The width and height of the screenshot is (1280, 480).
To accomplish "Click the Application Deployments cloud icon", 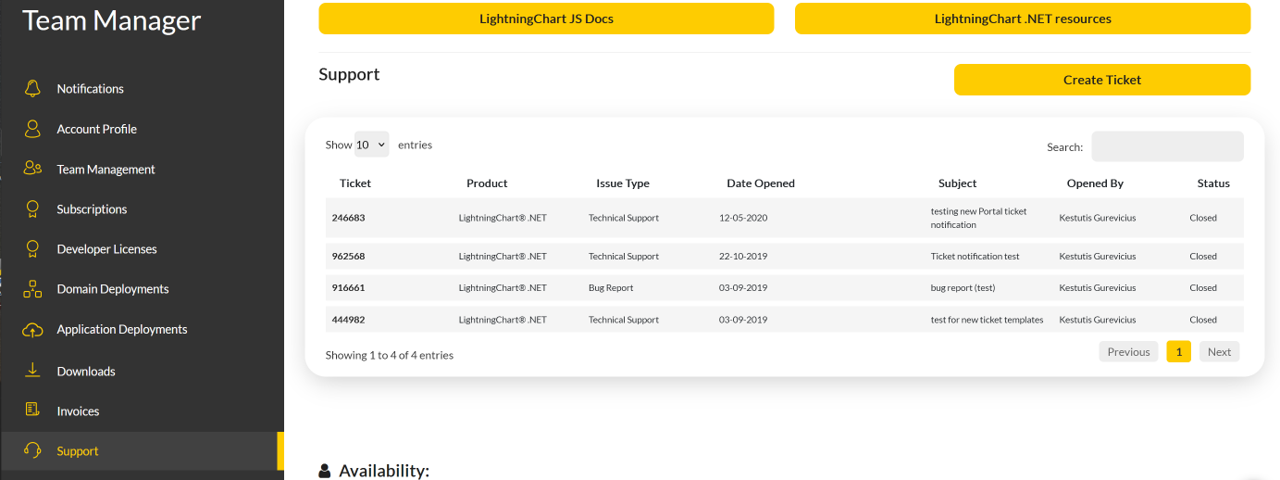I will 33,329.
